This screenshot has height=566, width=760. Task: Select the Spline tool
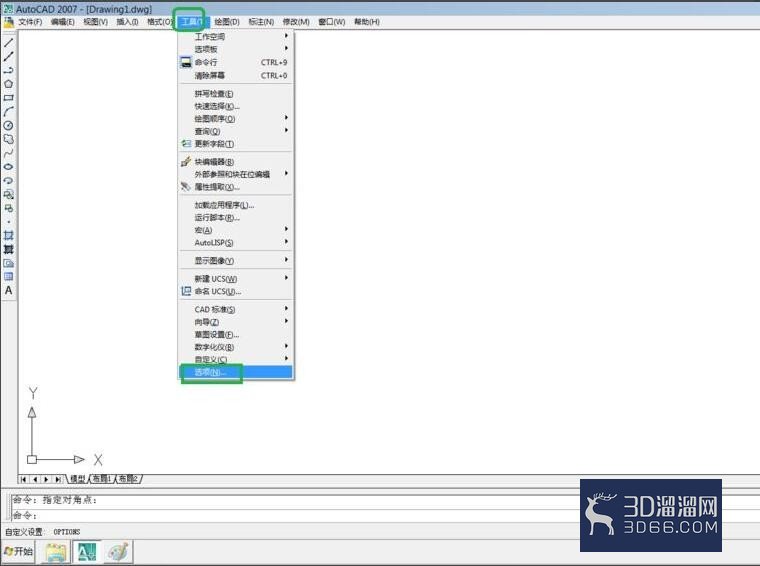point(8,153)
